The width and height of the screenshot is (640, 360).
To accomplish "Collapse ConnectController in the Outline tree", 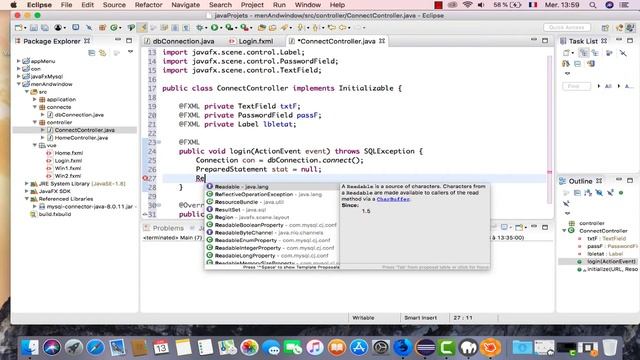I will [x=564, y=231].
